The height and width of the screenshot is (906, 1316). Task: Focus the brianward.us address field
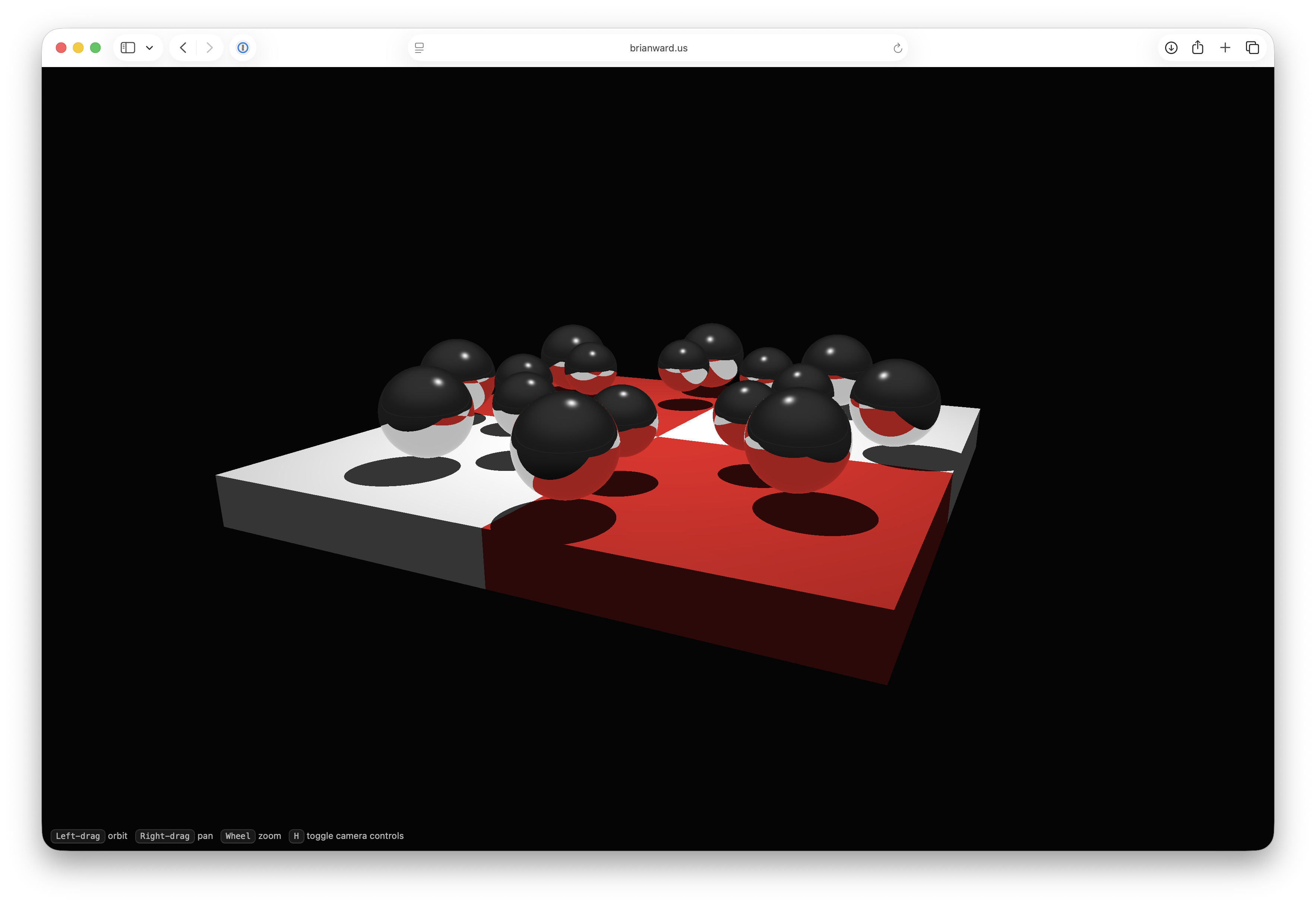[x=658, y=48]
